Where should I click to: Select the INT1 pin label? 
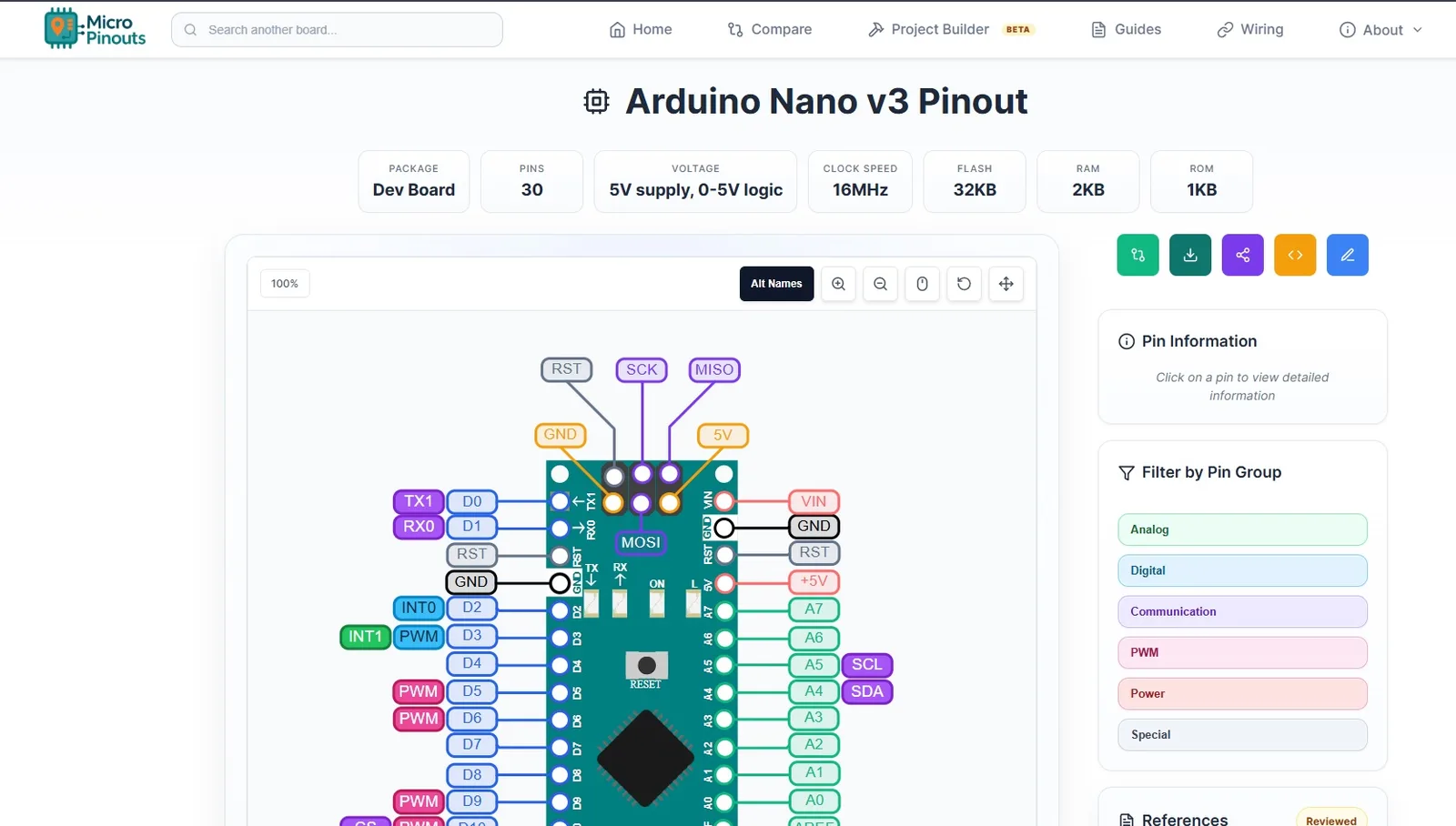(365, 637)
